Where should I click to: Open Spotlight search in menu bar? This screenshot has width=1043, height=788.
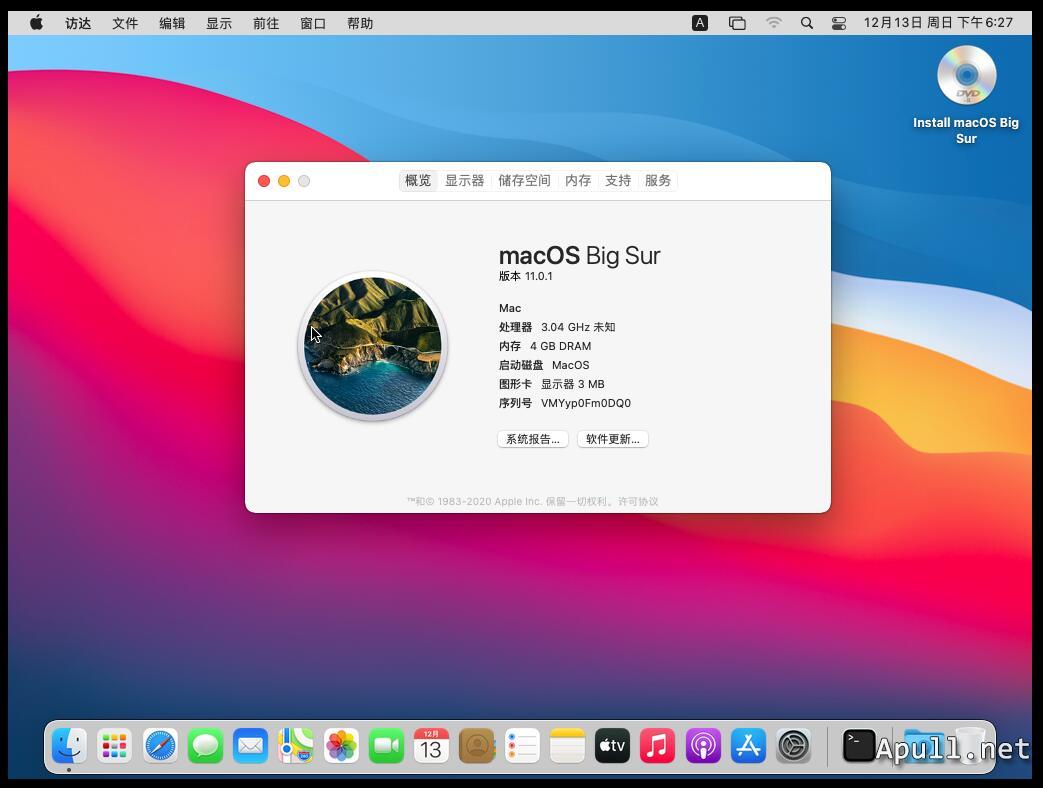pyautogui.click(x=807, y=23)
